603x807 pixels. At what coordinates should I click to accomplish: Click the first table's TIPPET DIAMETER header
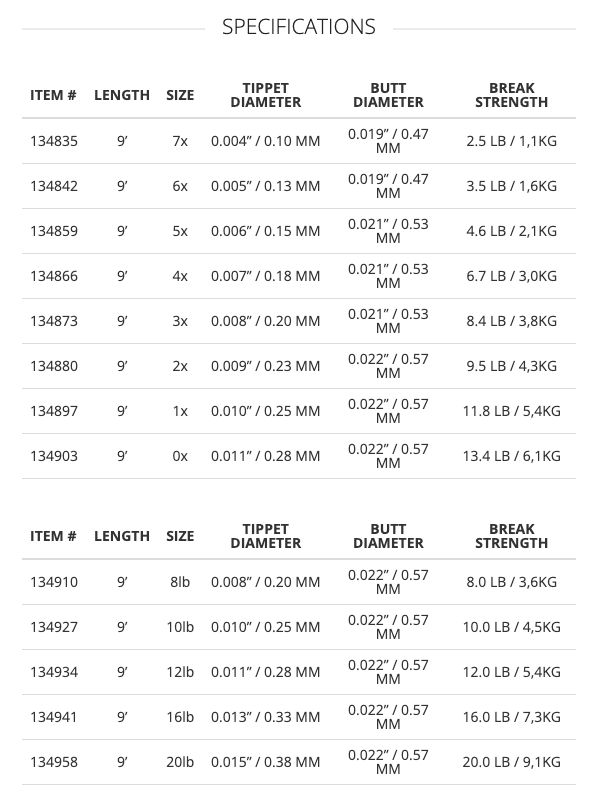[265, 95]
